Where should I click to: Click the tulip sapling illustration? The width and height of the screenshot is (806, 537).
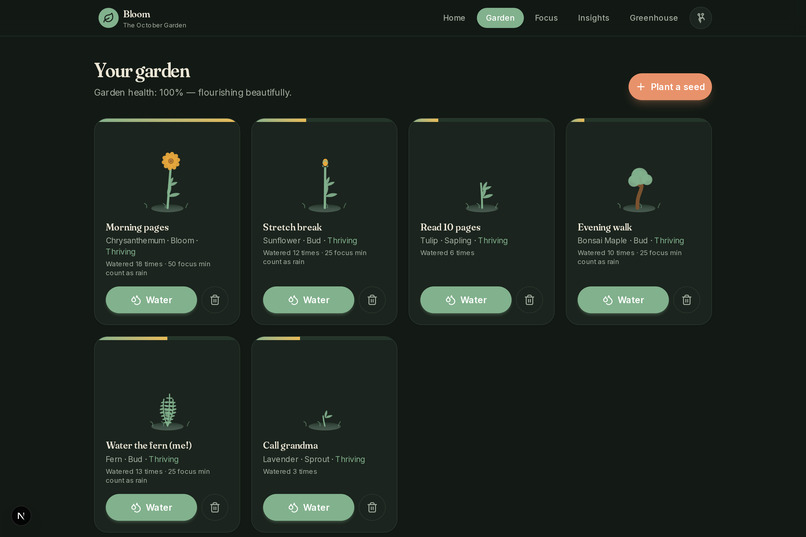coord(482,197)
